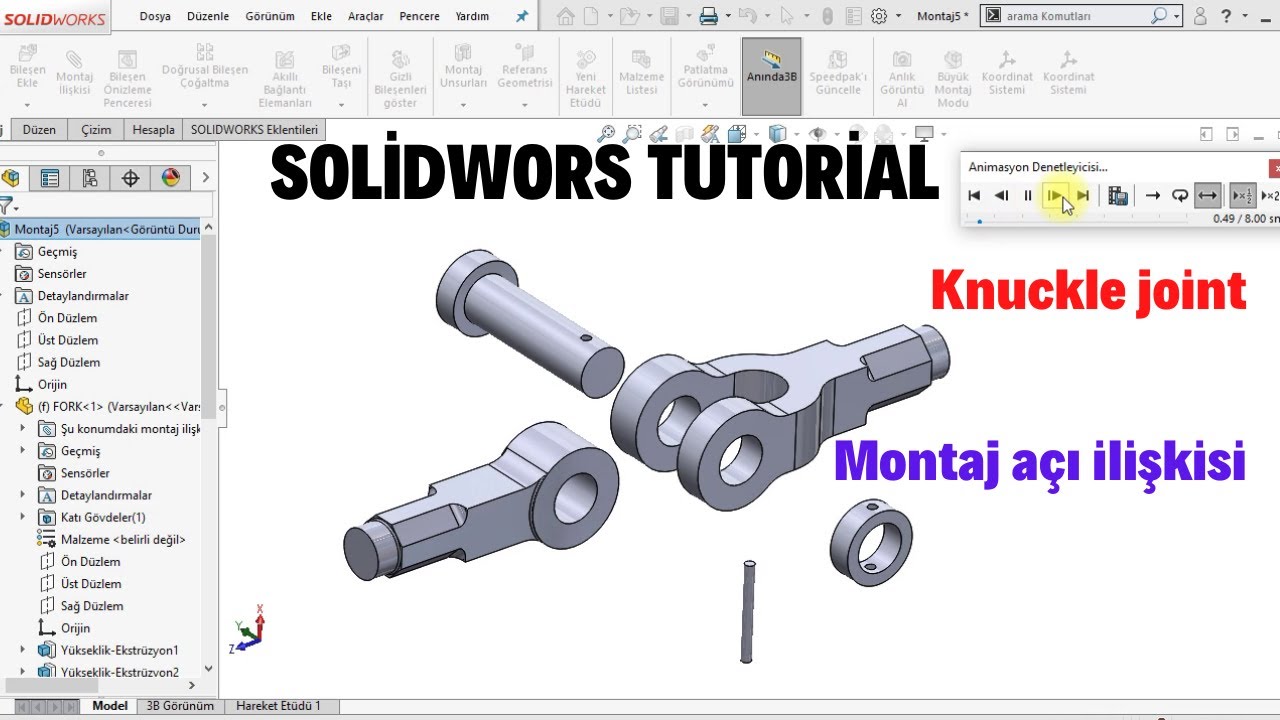Click the options gear icon
Screen dimensions: 1280x720
tap(879, 16)
